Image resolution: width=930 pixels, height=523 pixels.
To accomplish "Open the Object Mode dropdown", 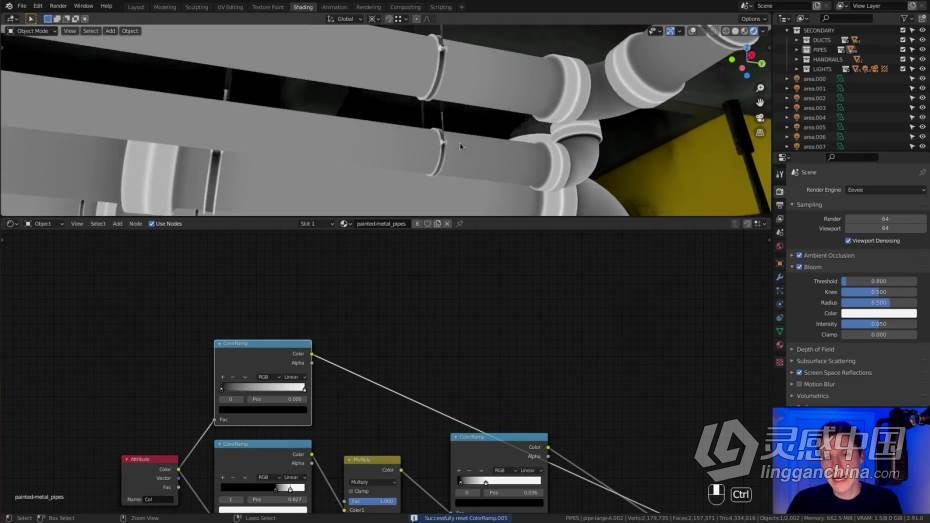I will (x=31, y=31).
